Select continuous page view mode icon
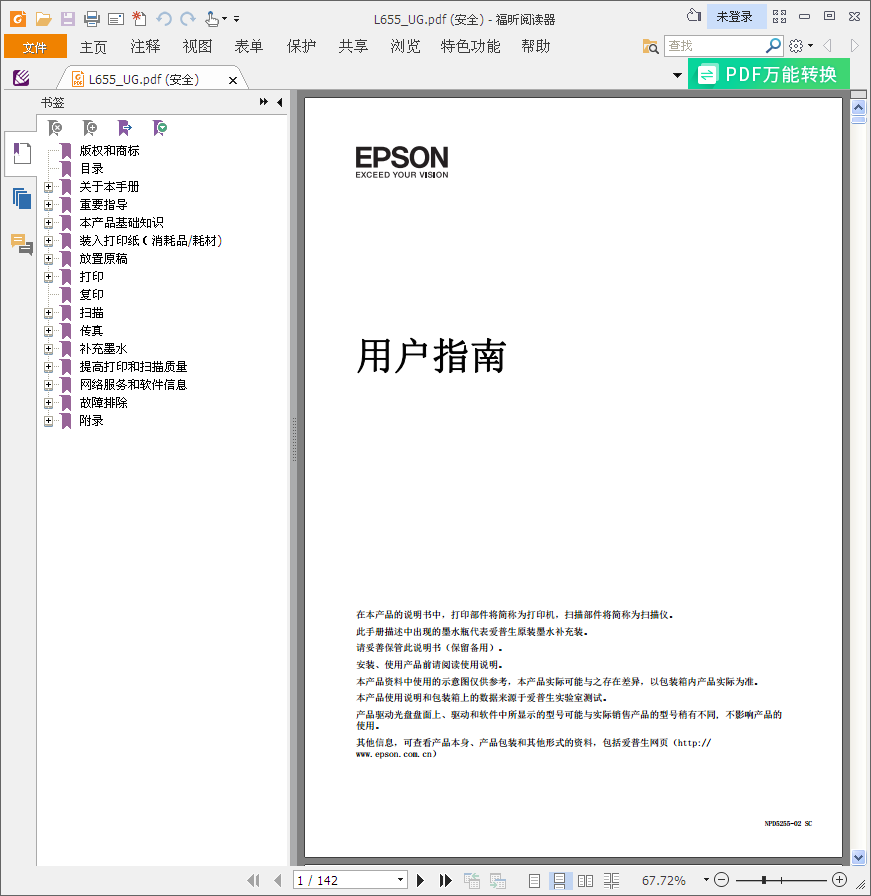Viewport: 871px width, 896px height. pyautogui.click(x=560, y=881)
